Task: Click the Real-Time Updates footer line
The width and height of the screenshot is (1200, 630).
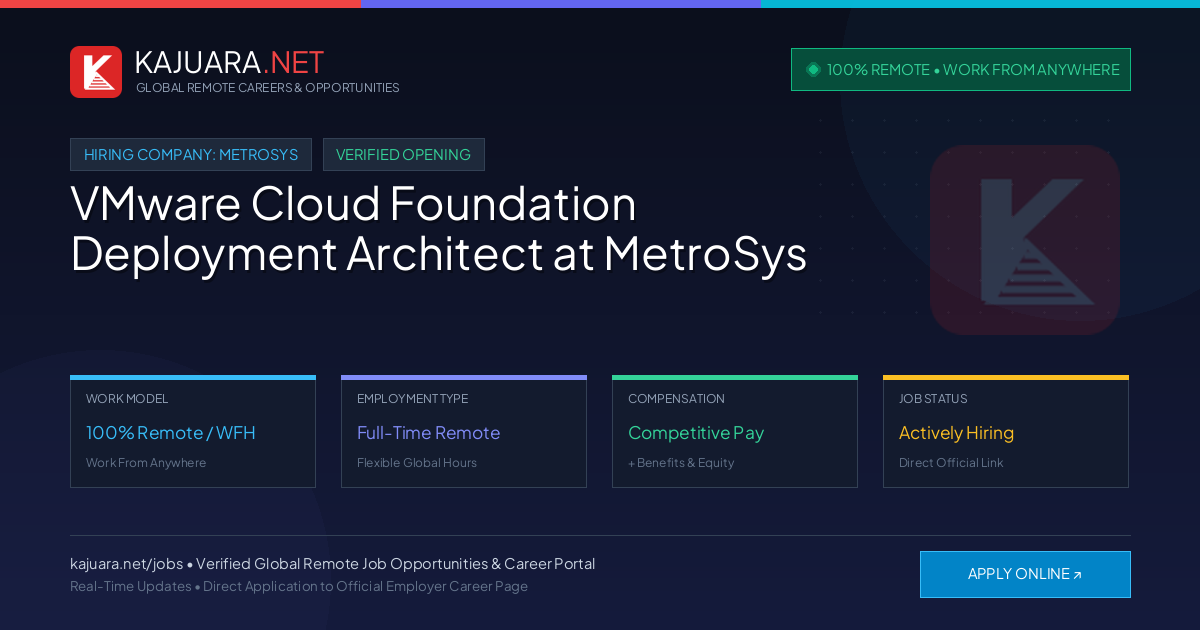Action: point(299,586)
